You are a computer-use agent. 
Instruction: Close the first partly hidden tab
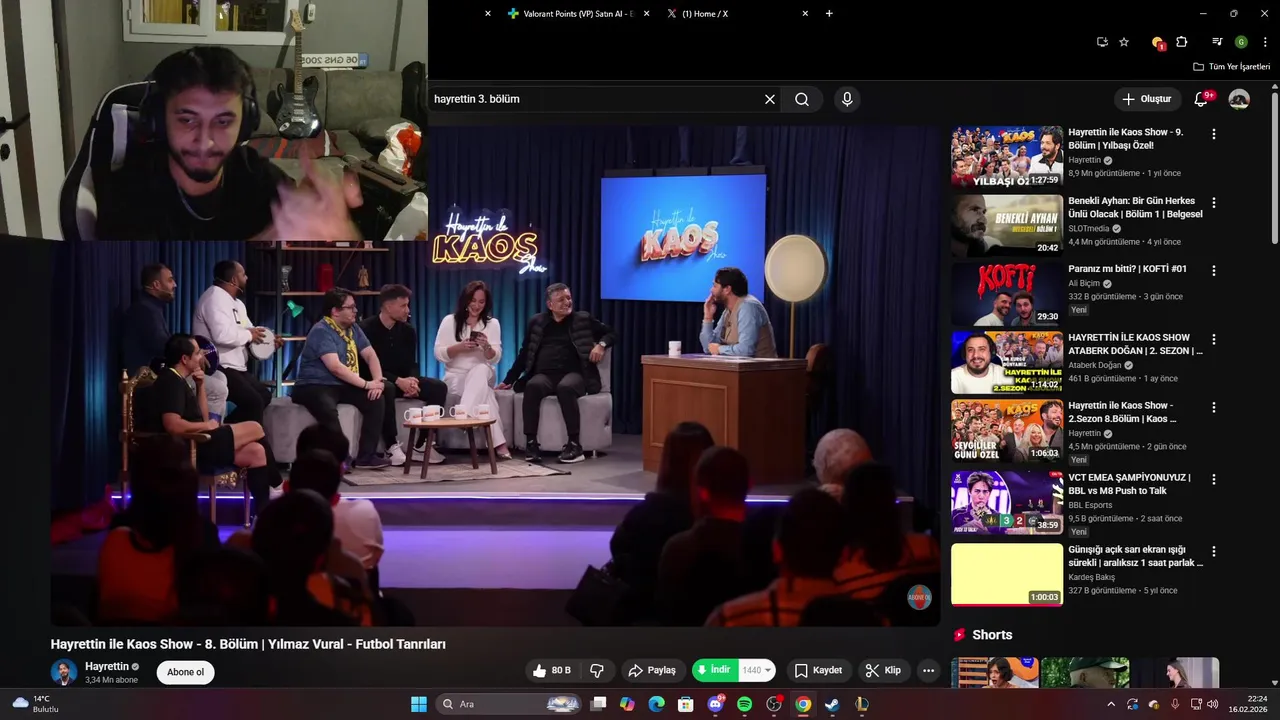[488, 14]
